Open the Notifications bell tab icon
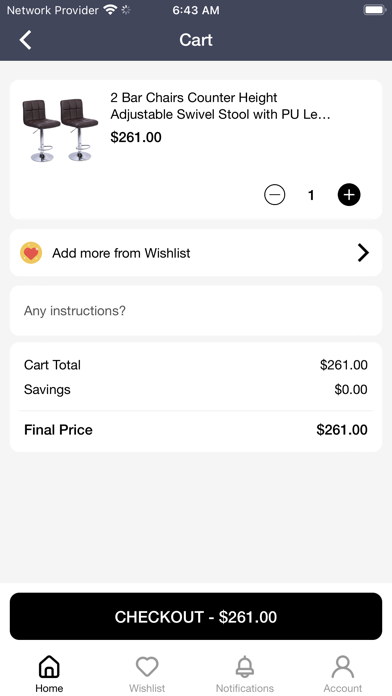The image size is (392, 696). click(245, 667)
